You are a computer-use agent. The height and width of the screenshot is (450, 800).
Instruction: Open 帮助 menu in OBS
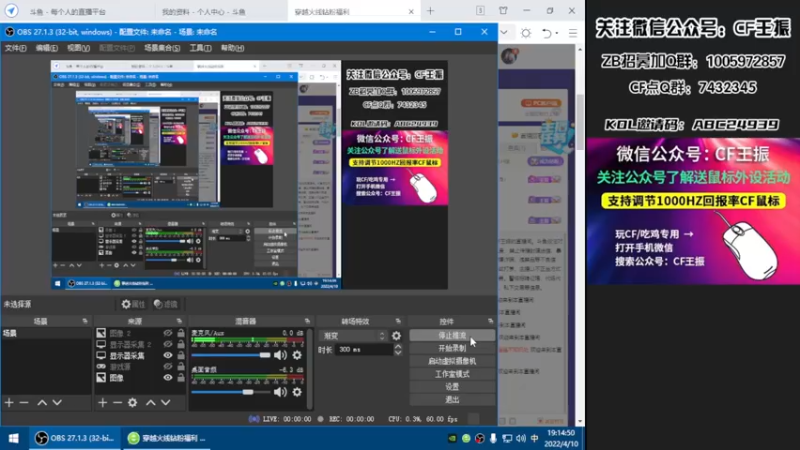pyautogui.click(x=232, y=48)
